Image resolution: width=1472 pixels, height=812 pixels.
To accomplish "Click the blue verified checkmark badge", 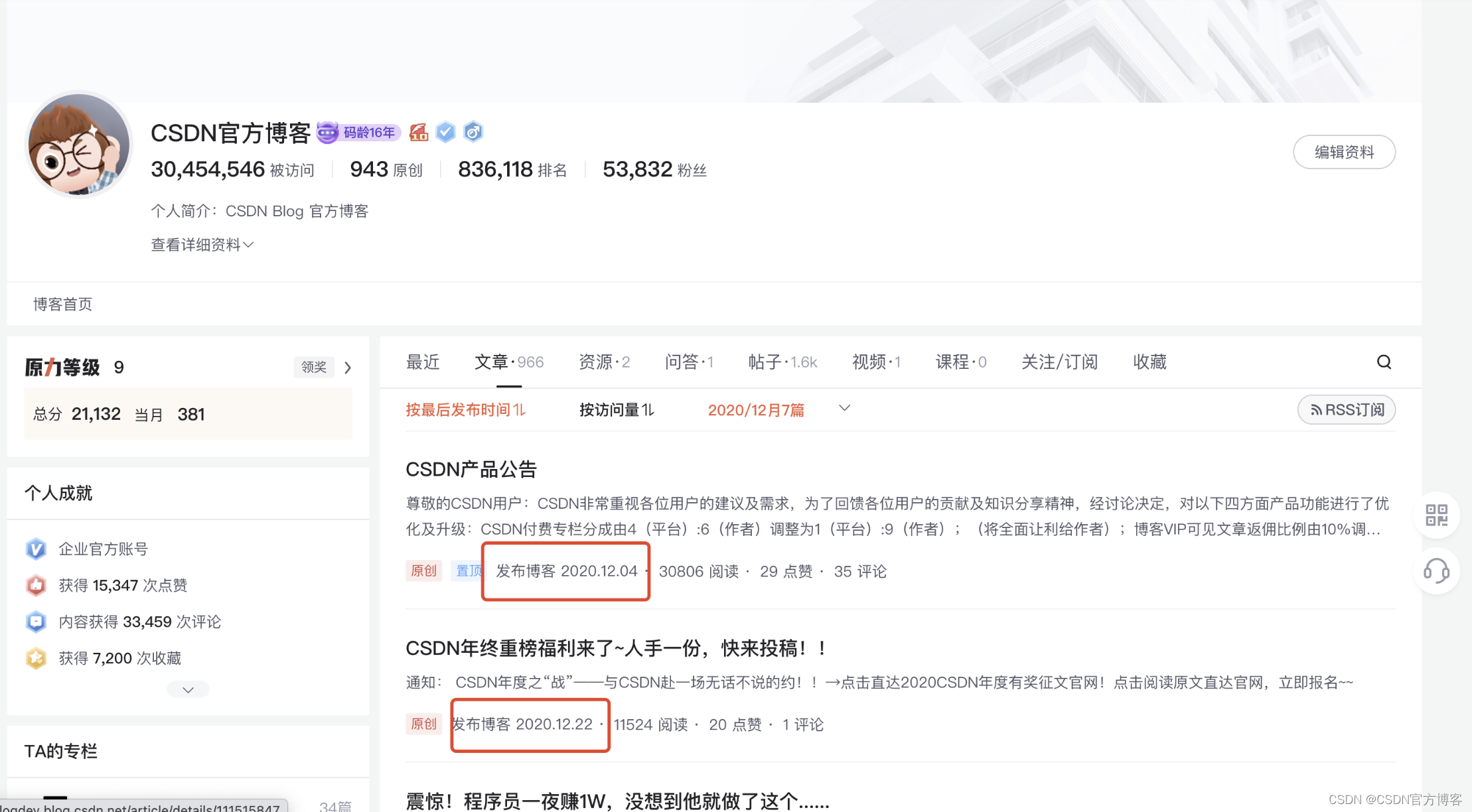I will click(x=445, y=132).
